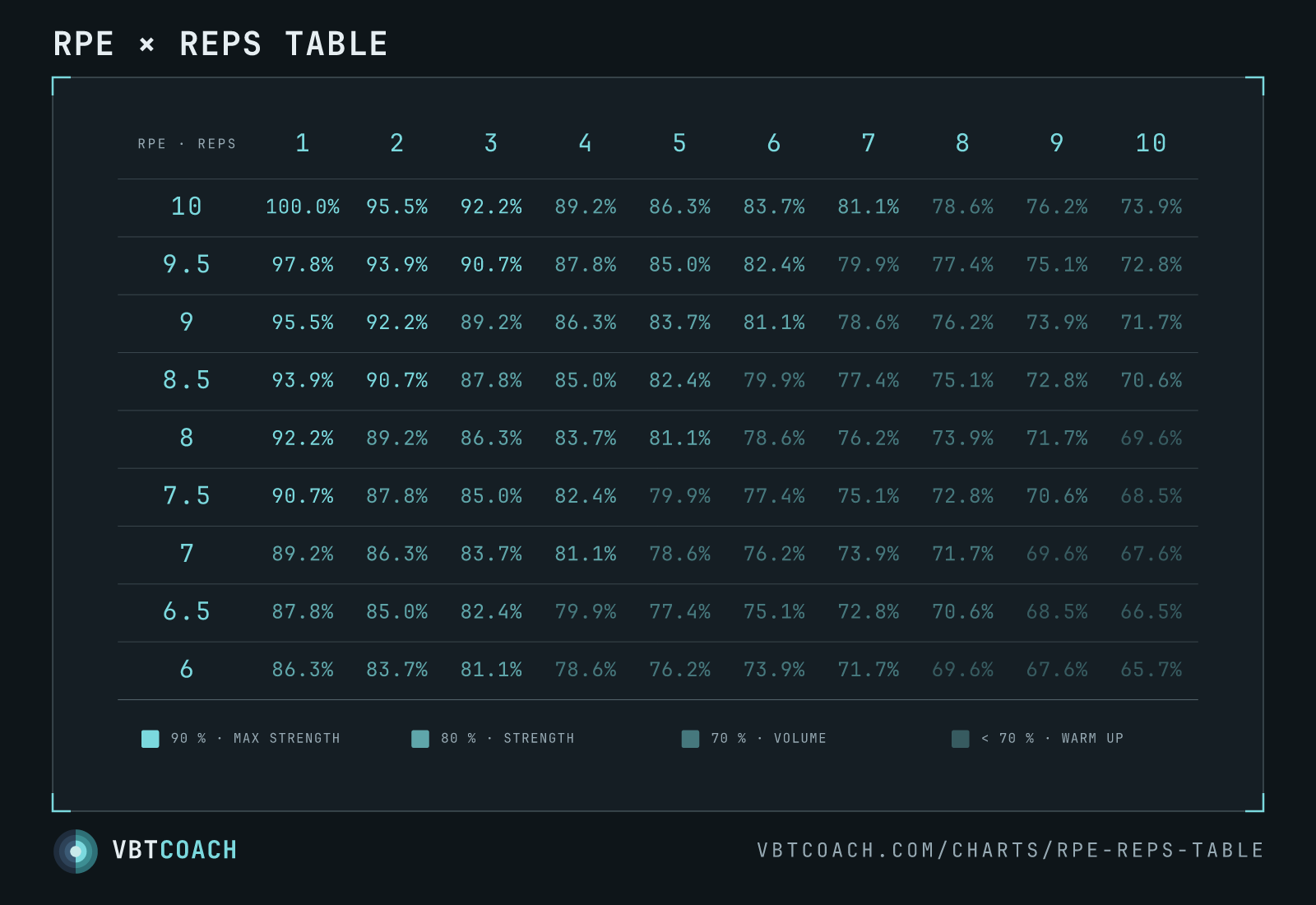Screen dimensions: 1316x905
Task: Click the 90 % · MAX STRENGTH legend label
Action: tap(255, 739)
